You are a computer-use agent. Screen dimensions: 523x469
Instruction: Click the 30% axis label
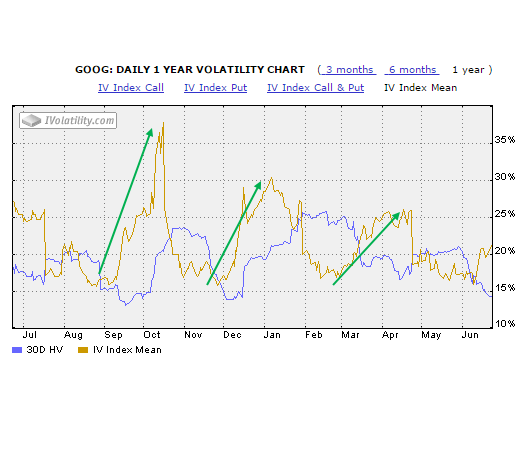pos(505,177)
